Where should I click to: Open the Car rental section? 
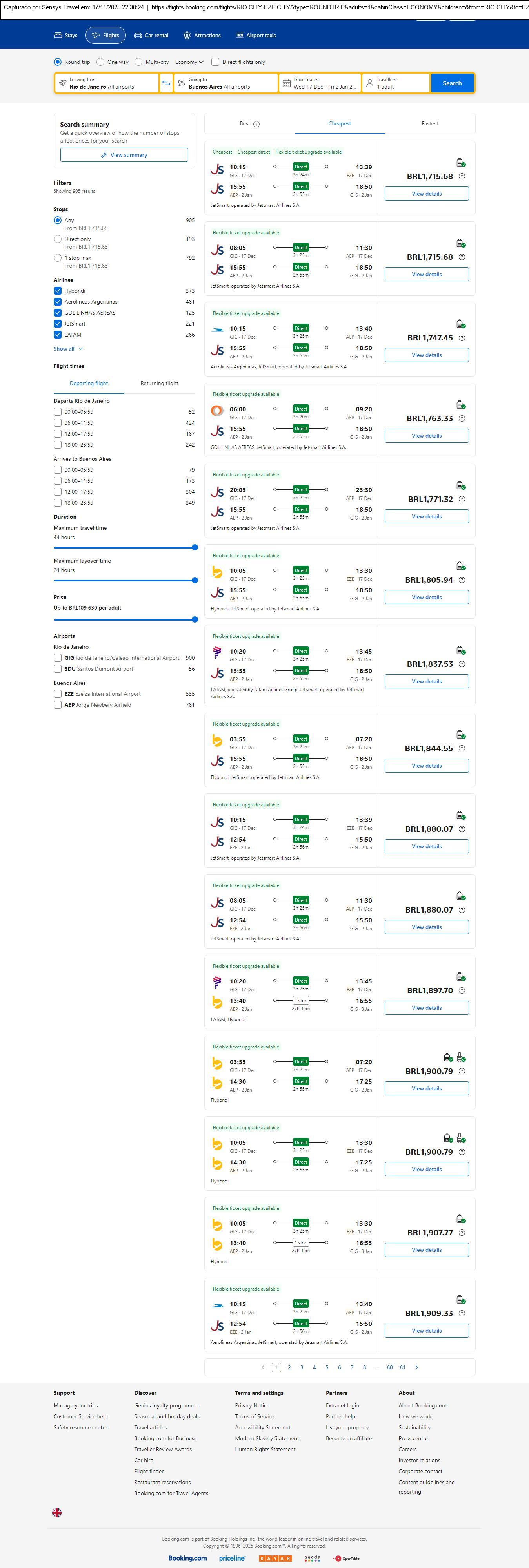tap(151, 35)
